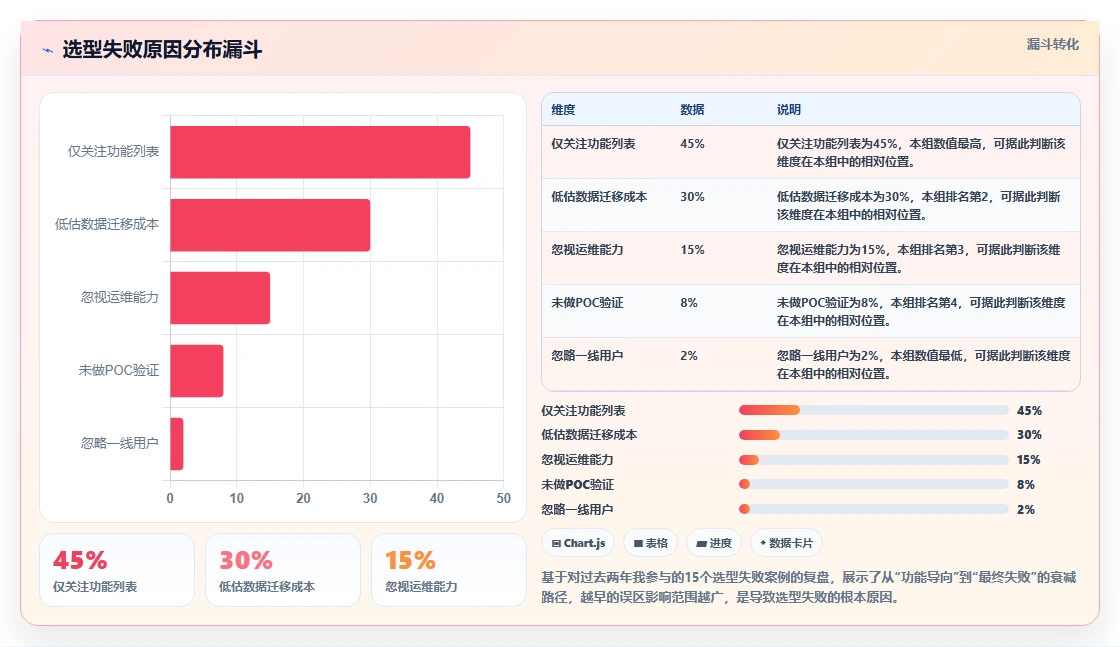Click the title 选型失败原因分布漏斗

[x=162, y=49]
